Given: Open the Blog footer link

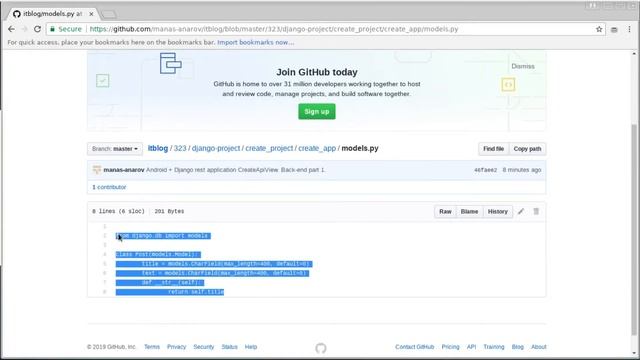Looking at the screenshot, I should pyautogui.click(x=518, y=347).
